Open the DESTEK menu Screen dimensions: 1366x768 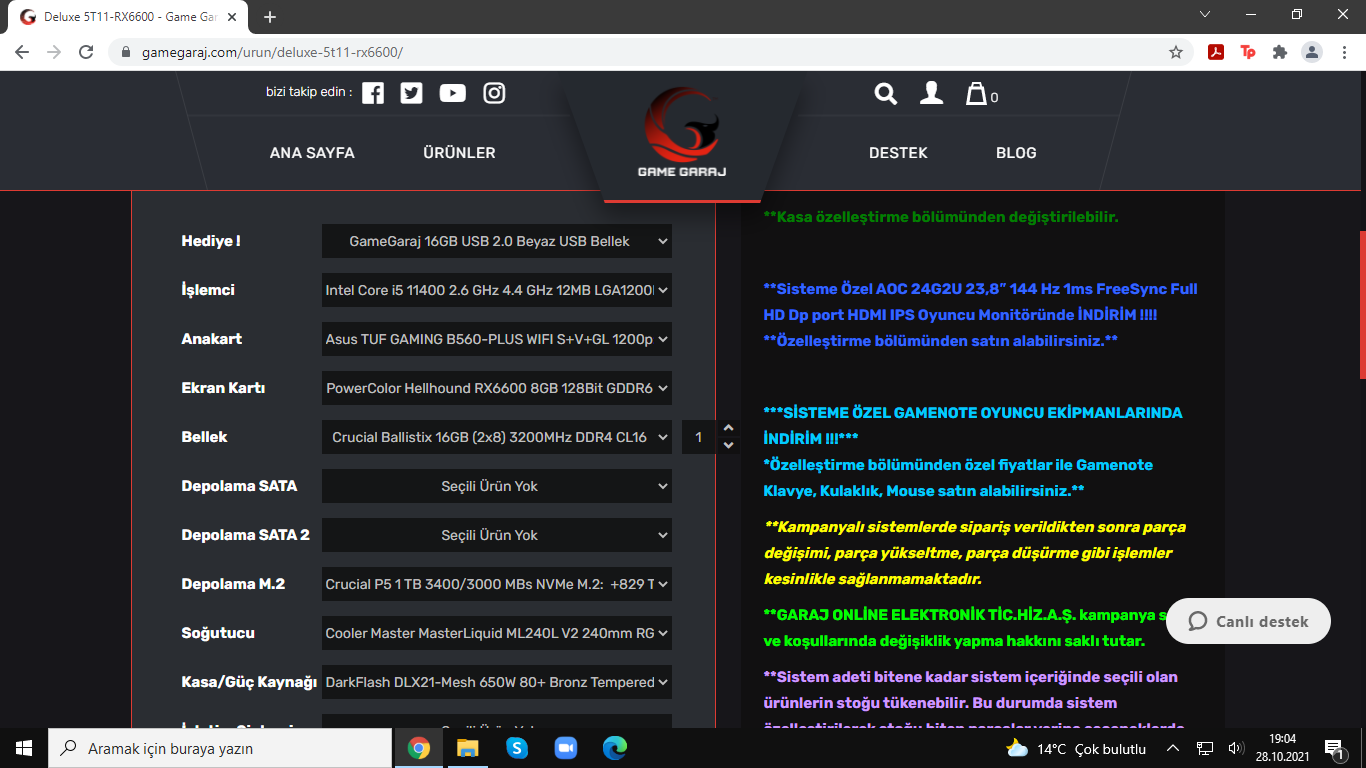click(x=898, y=153)
